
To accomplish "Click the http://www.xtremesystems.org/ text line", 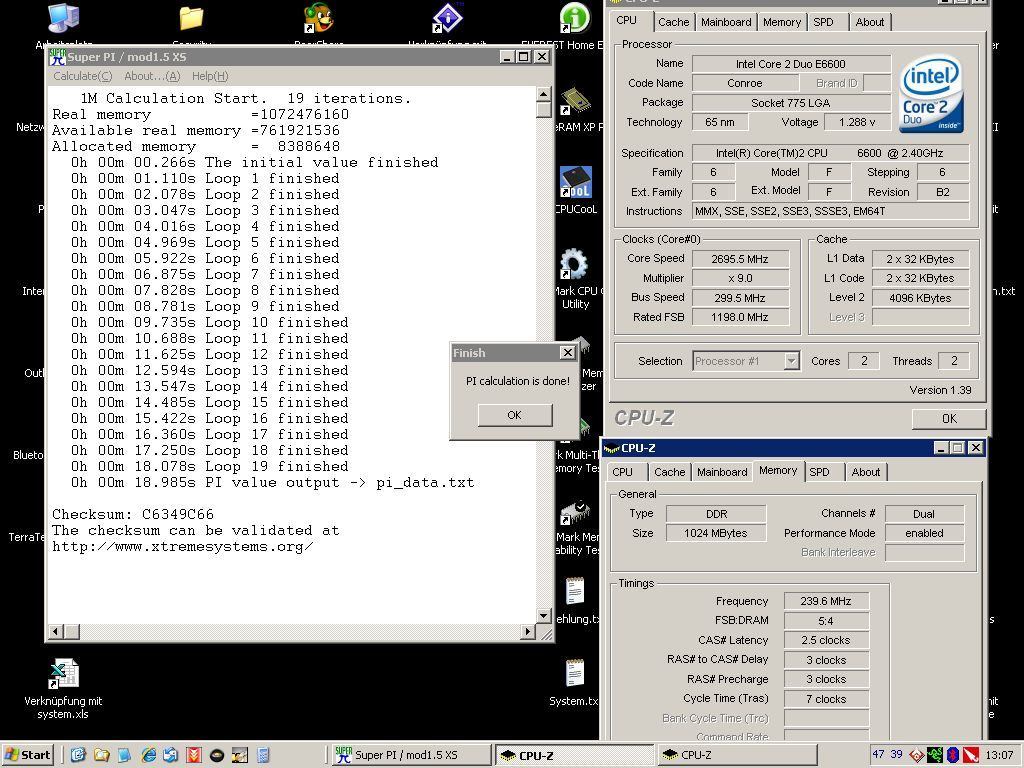I will 182,547.
